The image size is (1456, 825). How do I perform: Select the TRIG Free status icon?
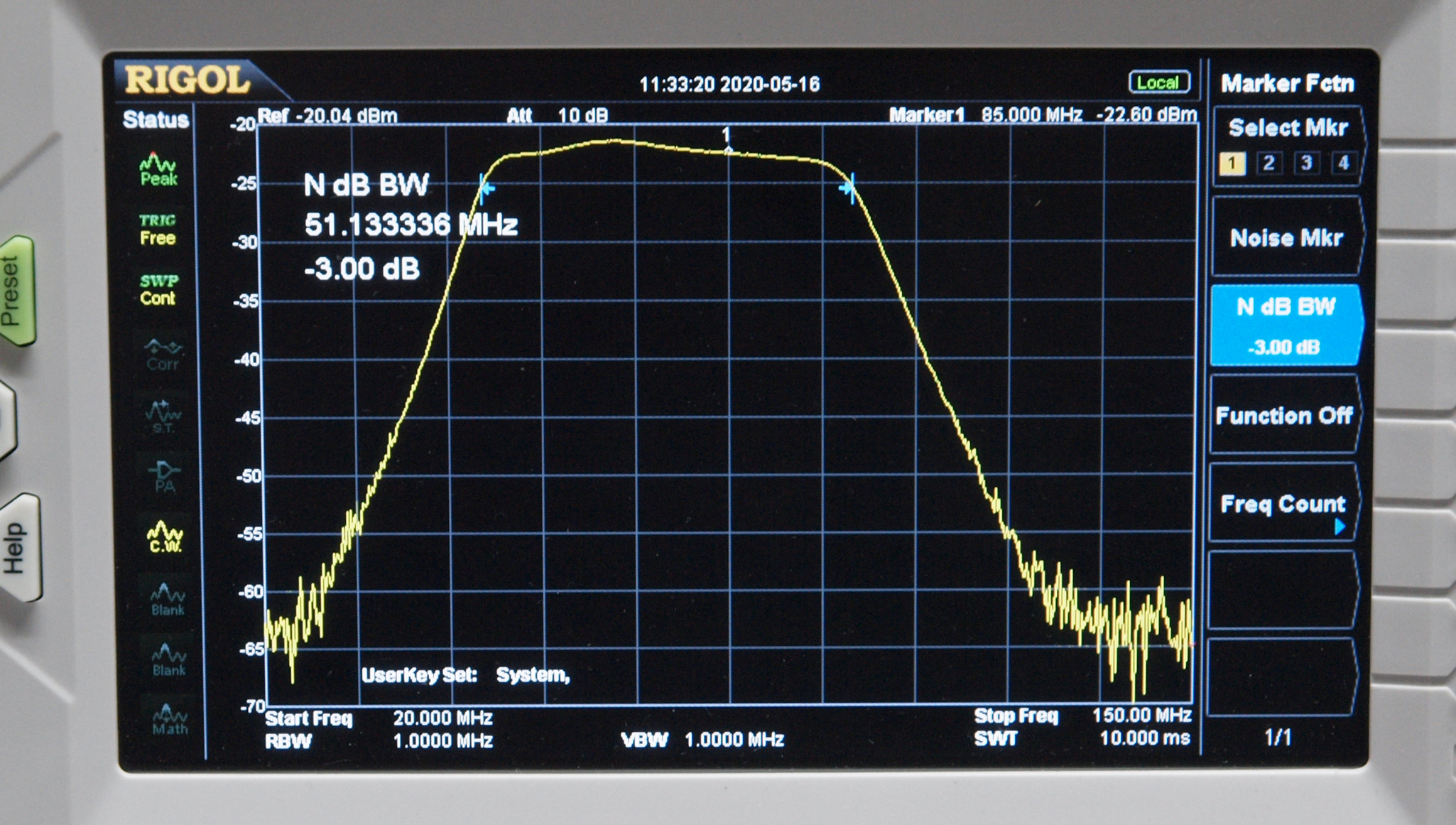(157, 230)
